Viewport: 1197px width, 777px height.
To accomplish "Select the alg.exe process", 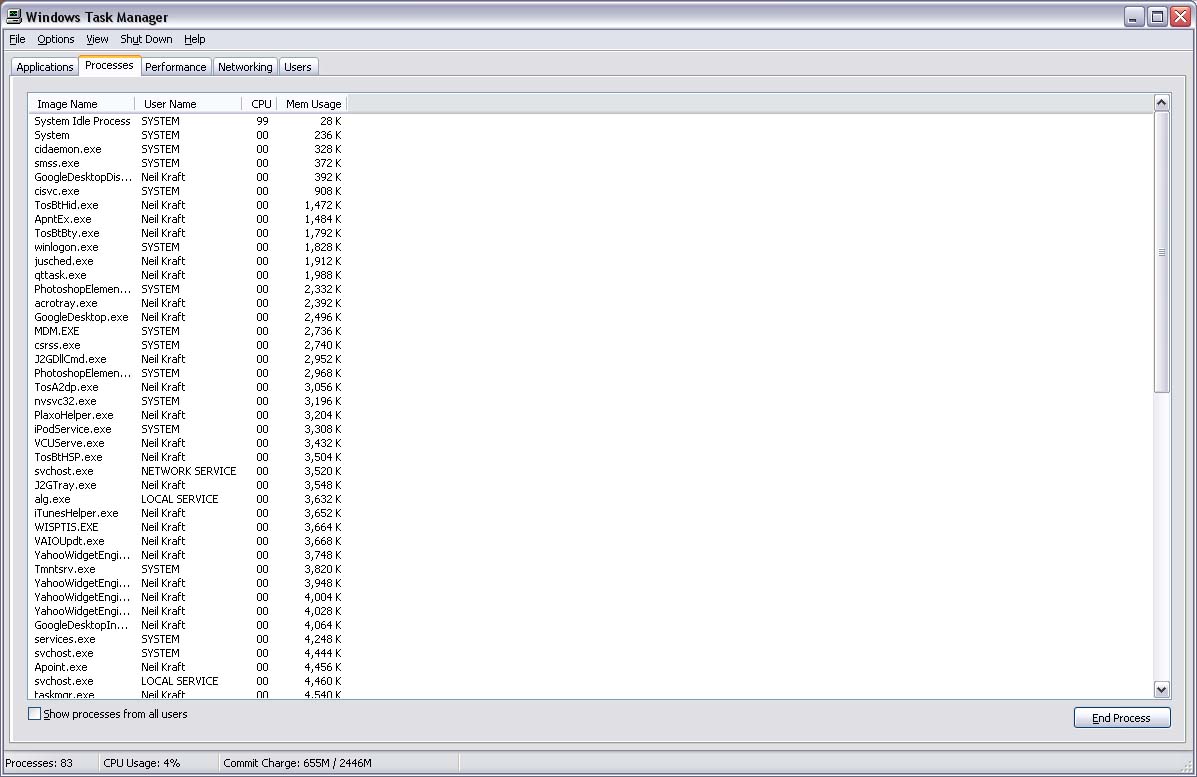I will pos(188,499).
